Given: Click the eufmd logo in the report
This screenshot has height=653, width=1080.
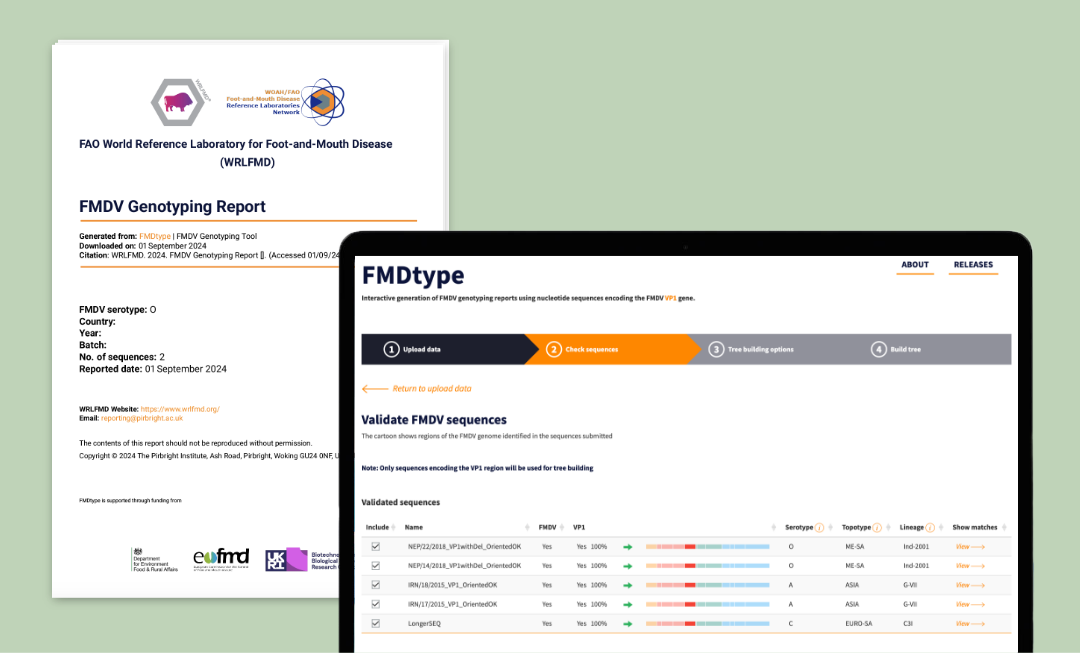Looking at the screenshot, I should click(221, 559).
